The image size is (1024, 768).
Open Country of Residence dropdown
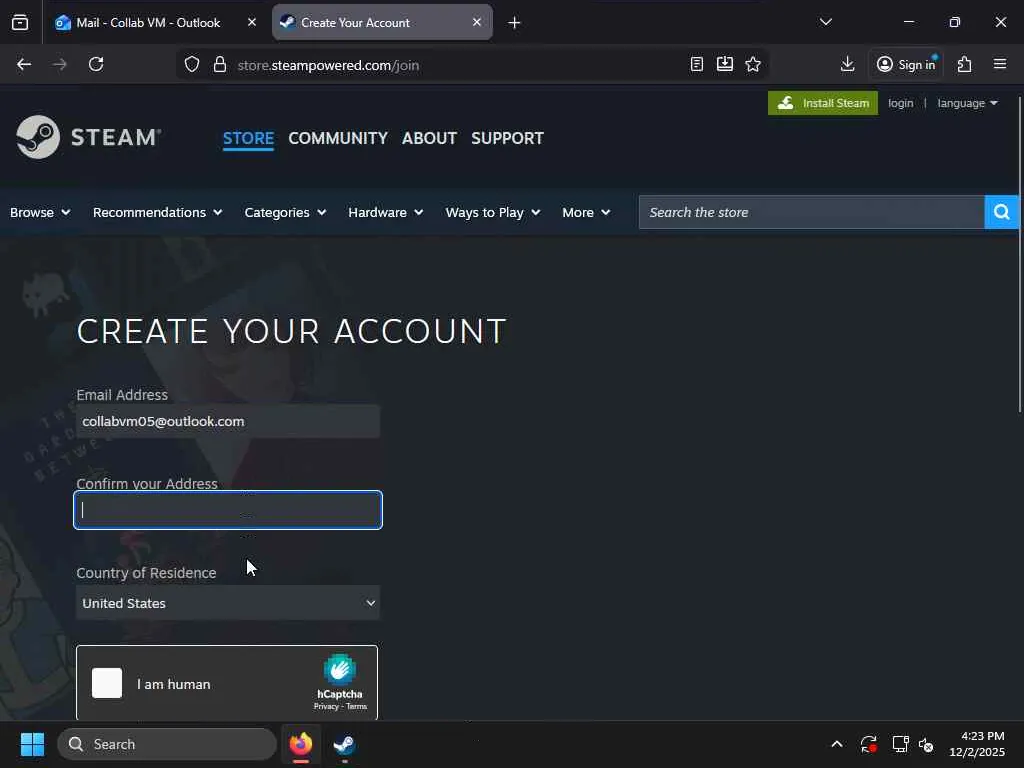click(x=228, y=603)
